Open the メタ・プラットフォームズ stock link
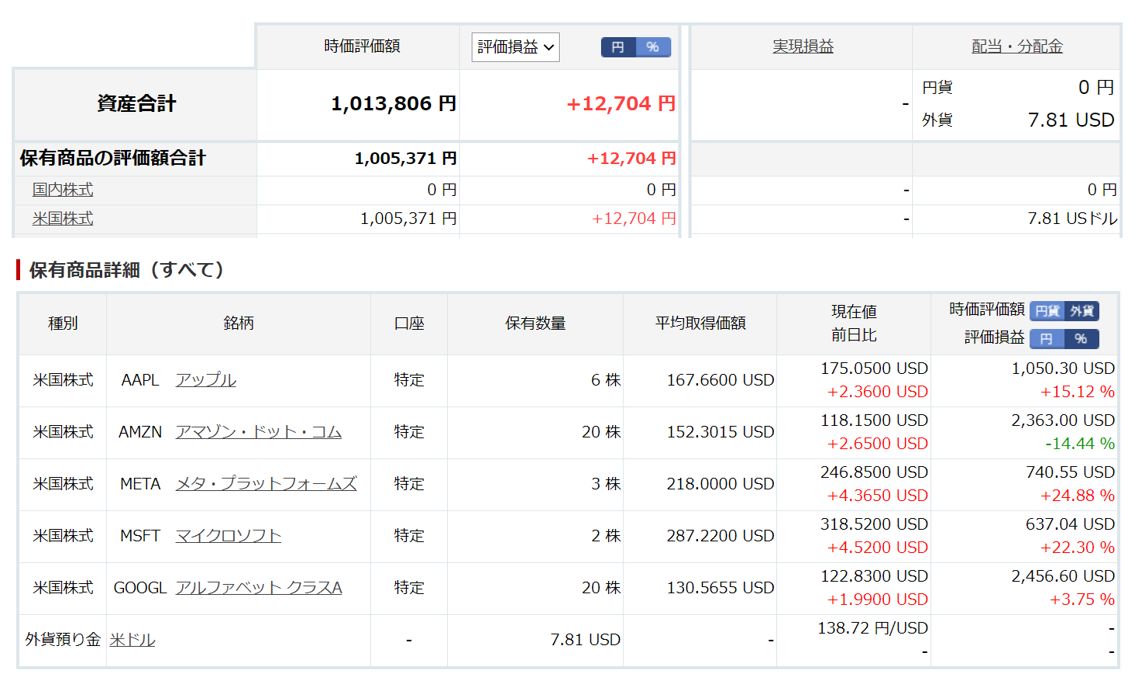This screenshot has height=690, width=1136. coord(266,484)
